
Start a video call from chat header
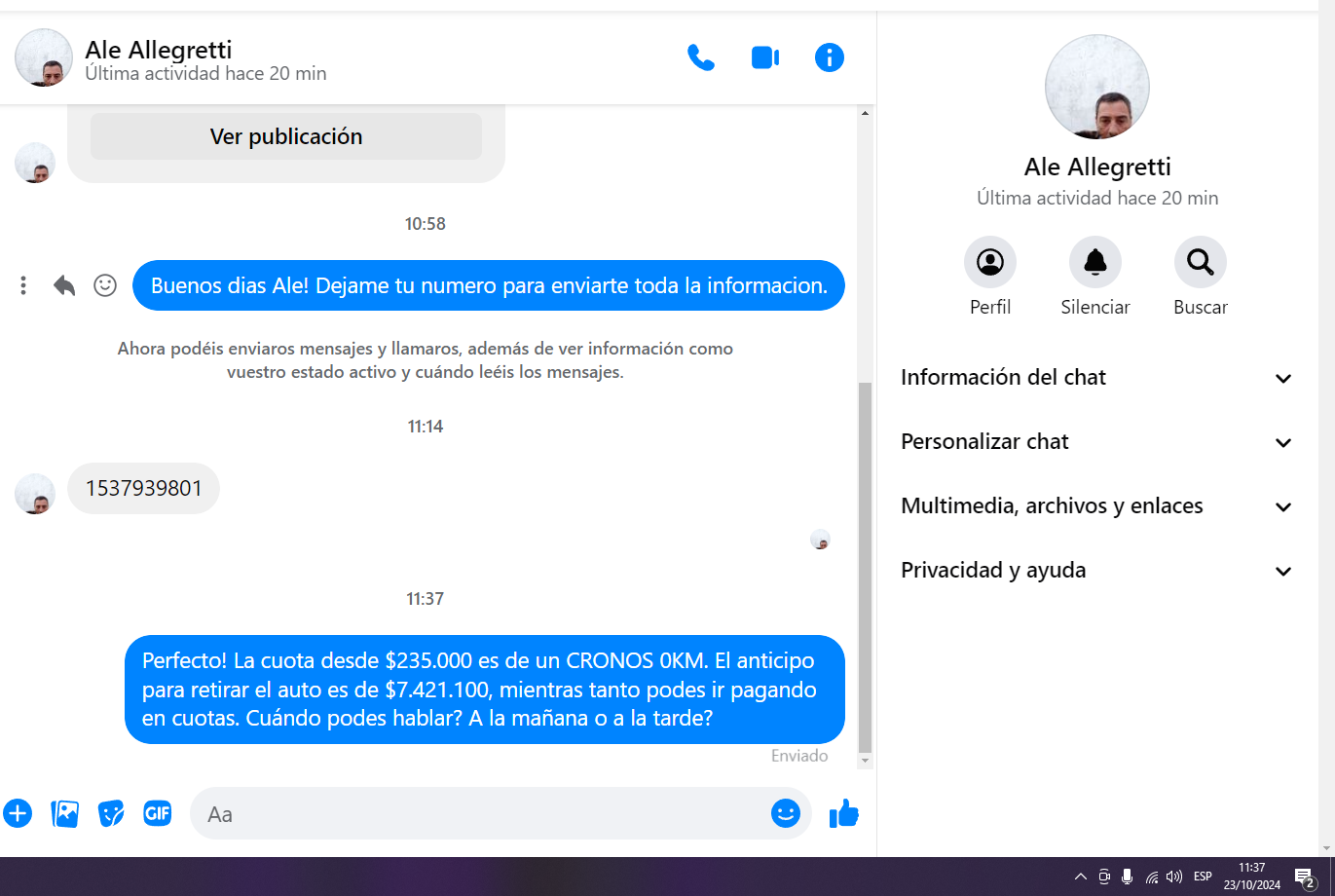point(765,57)
